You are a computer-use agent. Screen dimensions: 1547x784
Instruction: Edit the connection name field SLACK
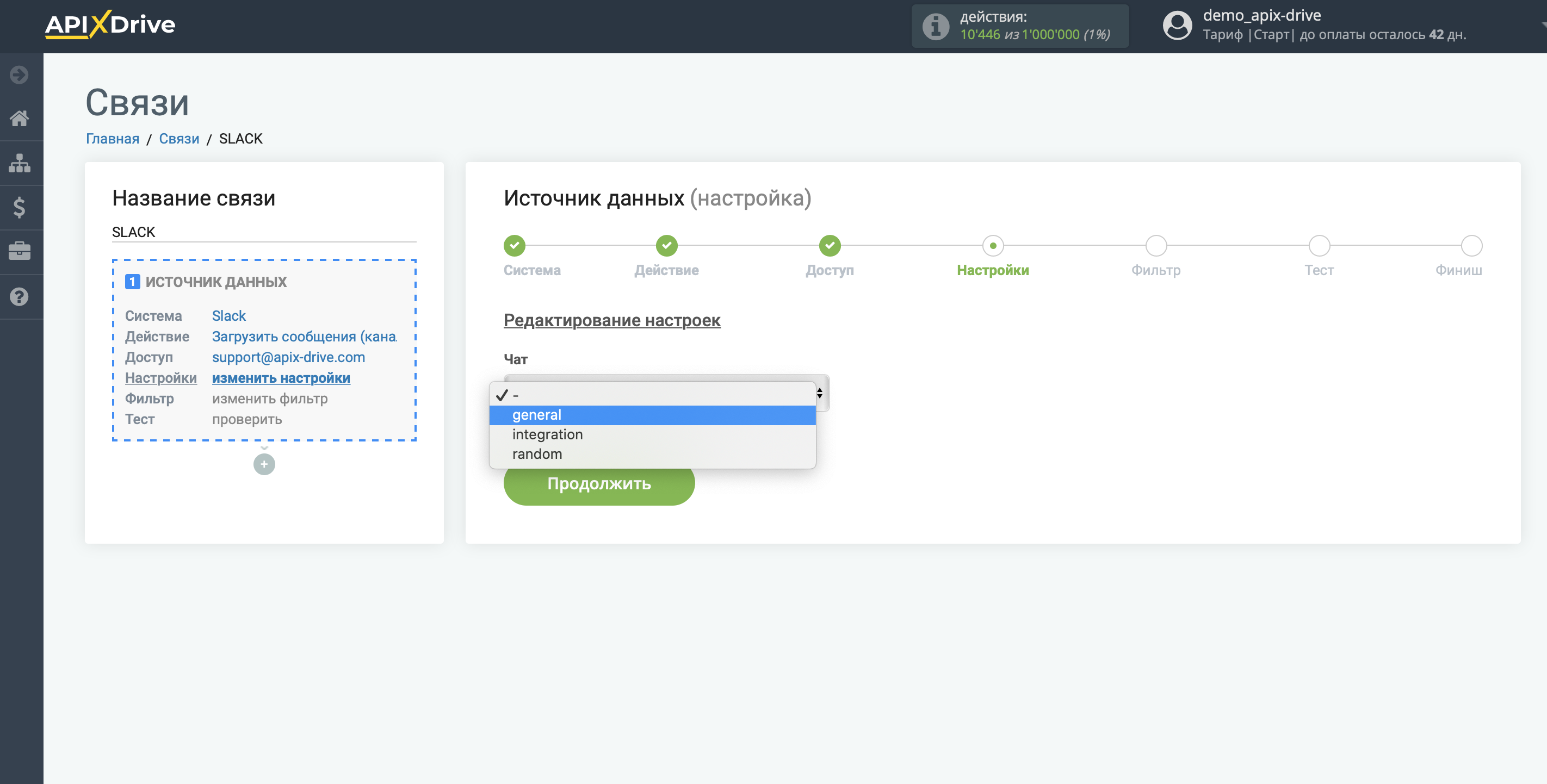click(264, 232)
